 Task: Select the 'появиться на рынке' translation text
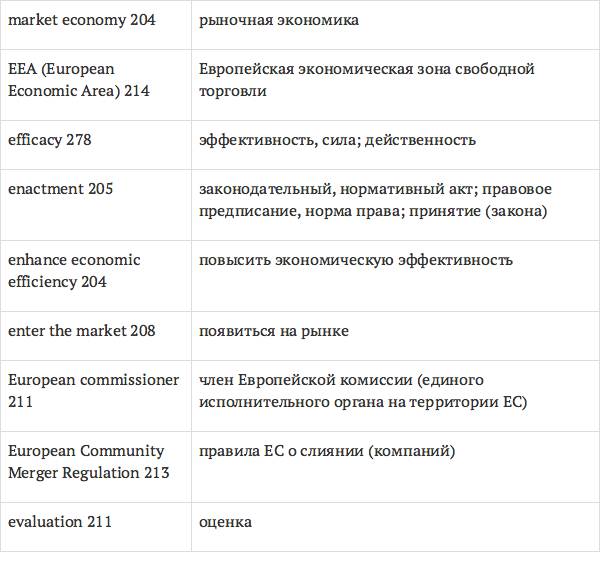click(274, 331)
